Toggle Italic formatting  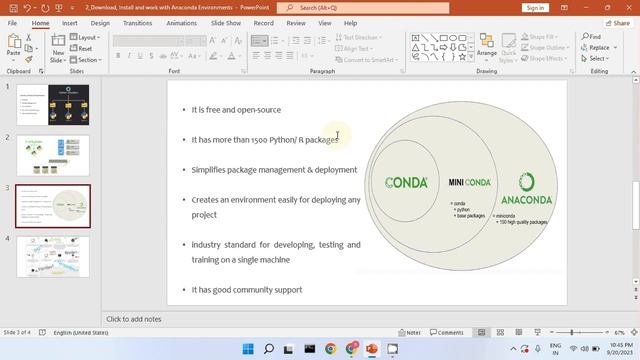129,56
